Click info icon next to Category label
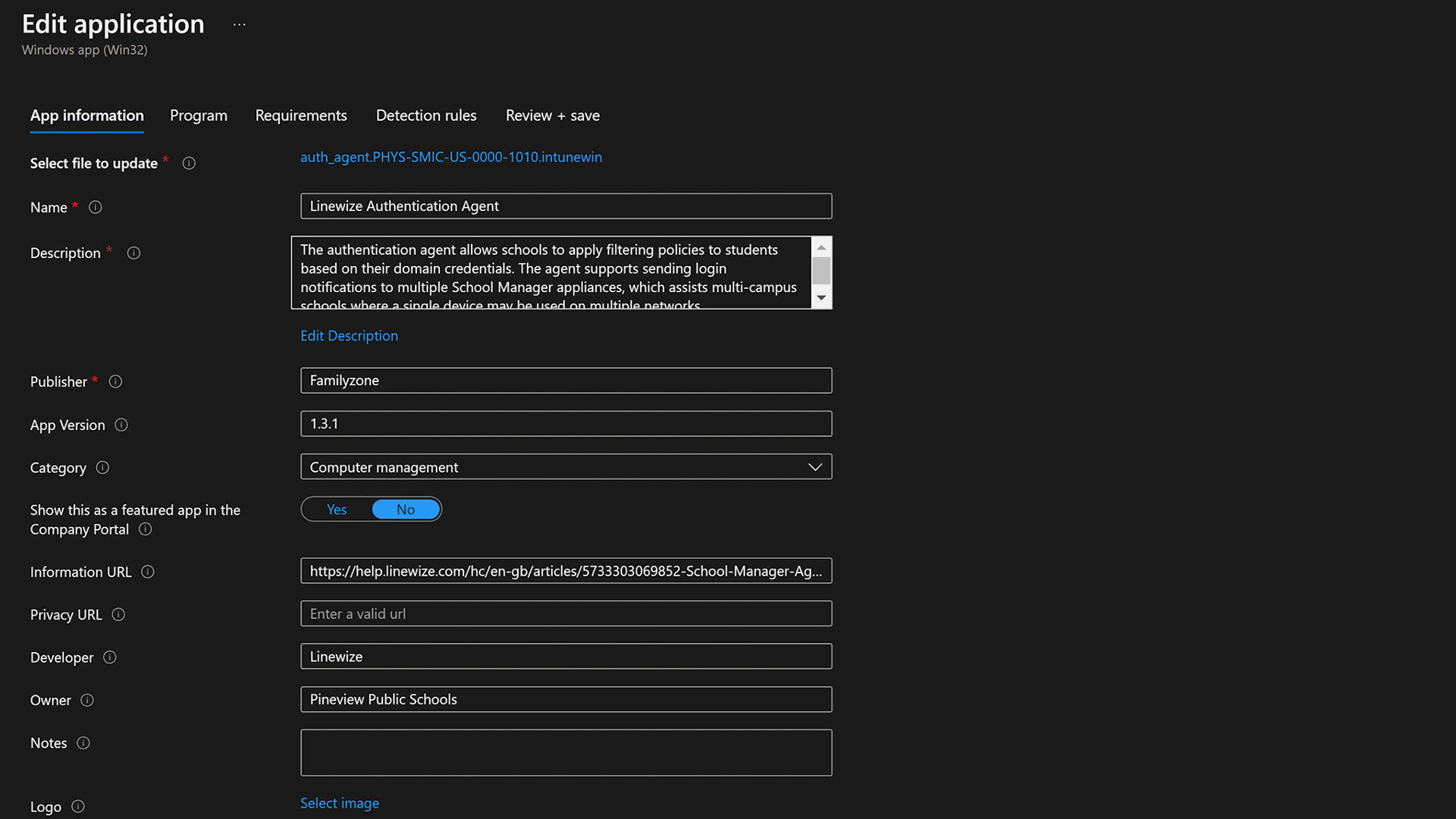The height and width of the screenshot is (819, 1456). 102,467
